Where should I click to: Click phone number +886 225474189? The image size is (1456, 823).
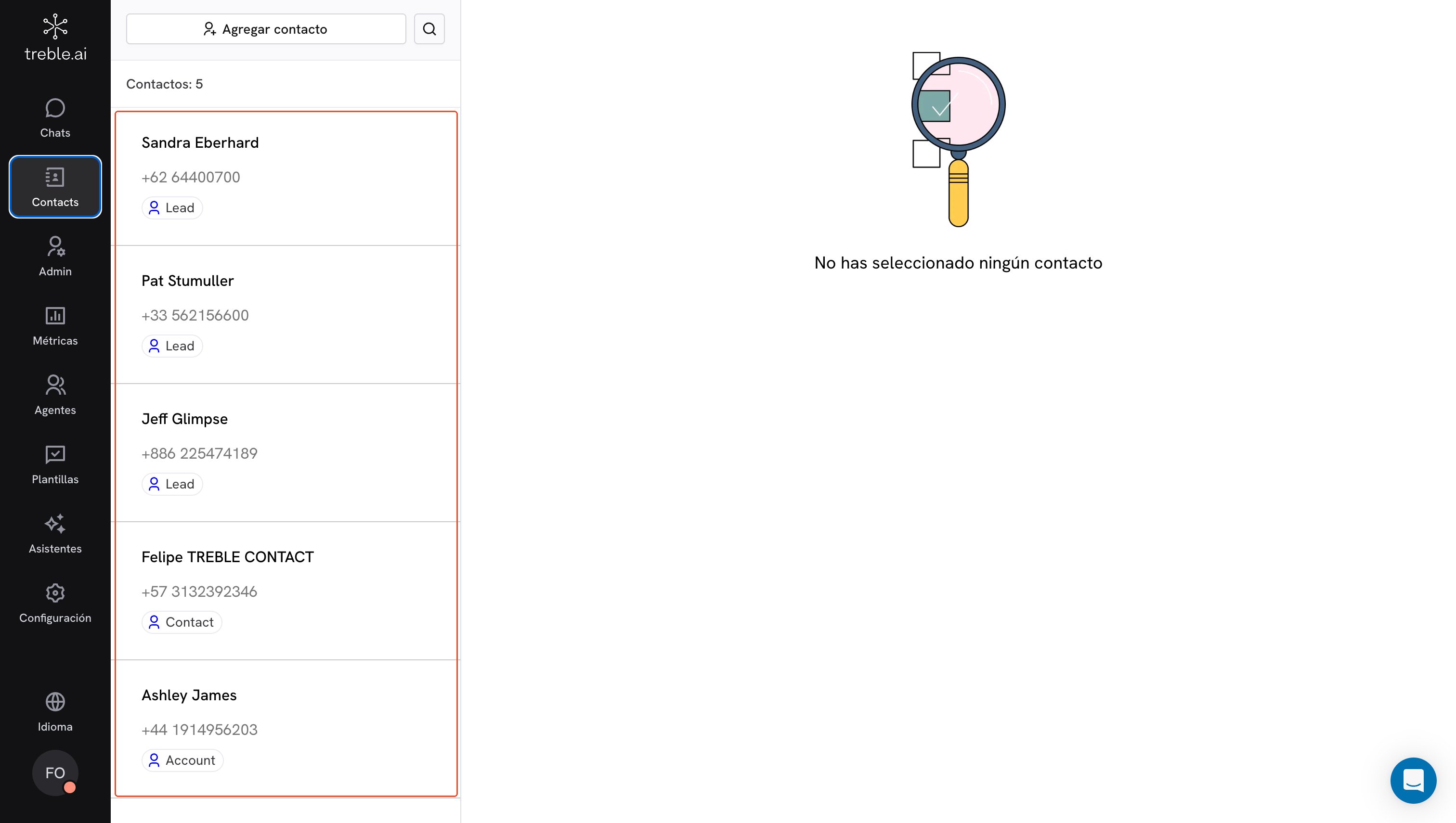(x=200, y=453)
